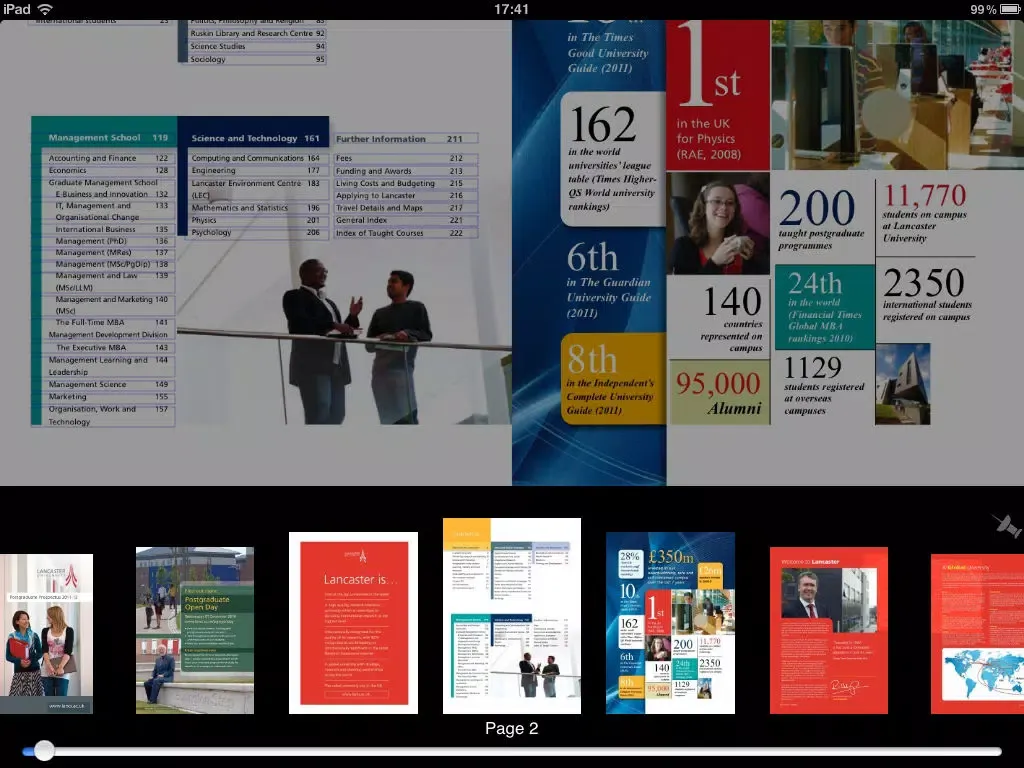This screenshot has height=768, width=1024.
Task: Go to Accounting and Finance page 122
Action: pyautogui.click(x=108, y=158)
